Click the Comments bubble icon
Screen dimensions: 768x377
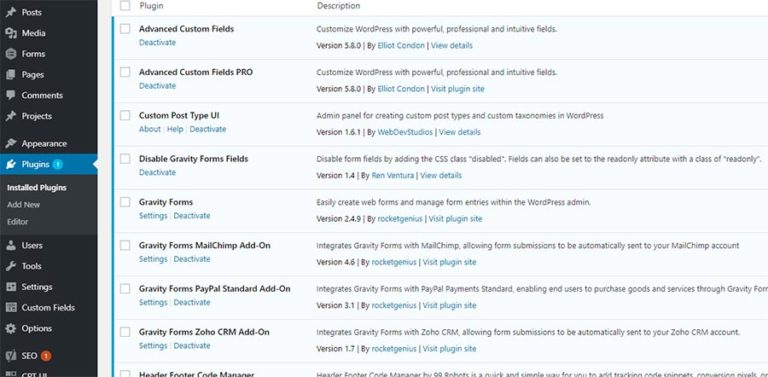tap(11, 95)
